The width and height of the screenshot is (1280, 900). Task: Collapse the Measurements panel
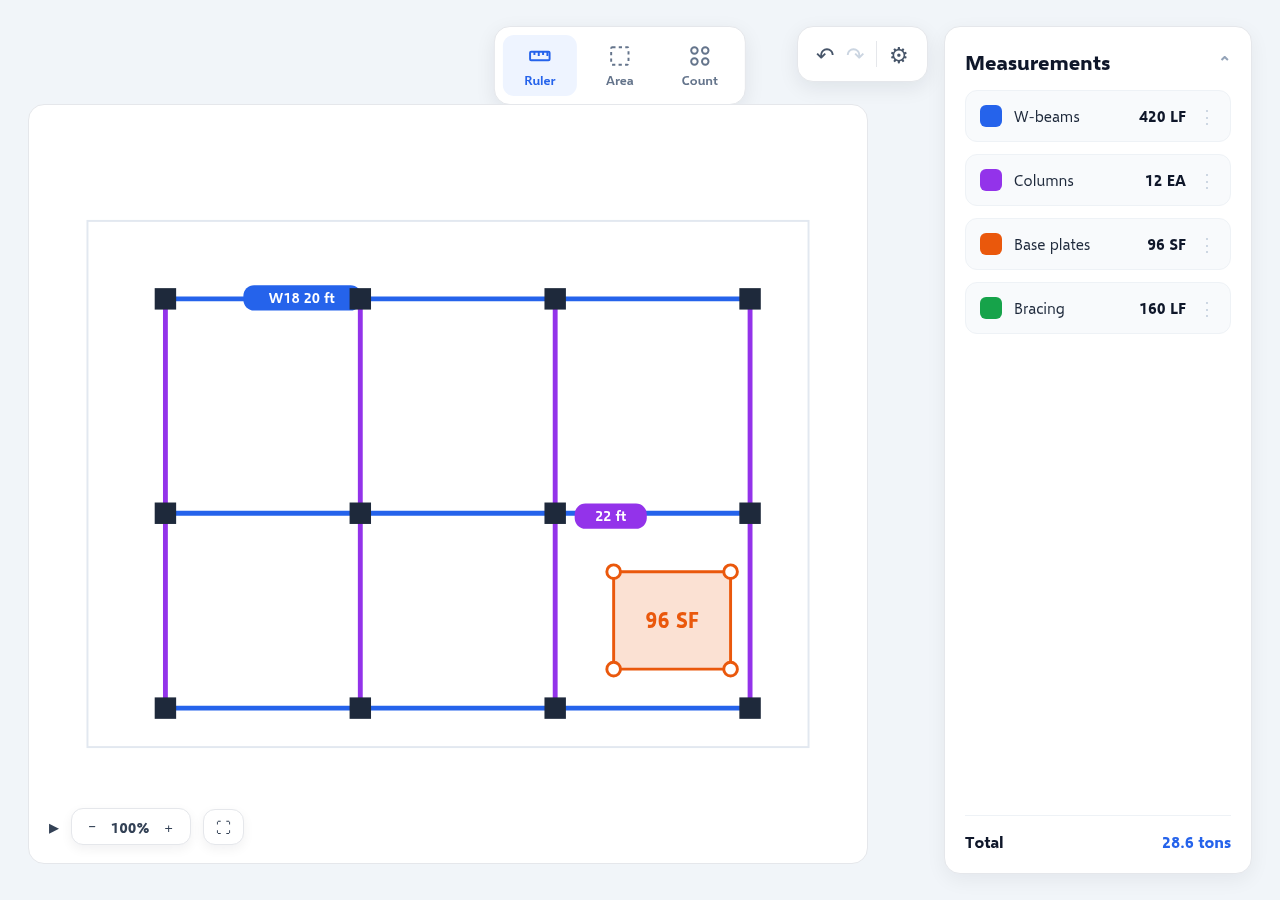[x=1224, y=60]
